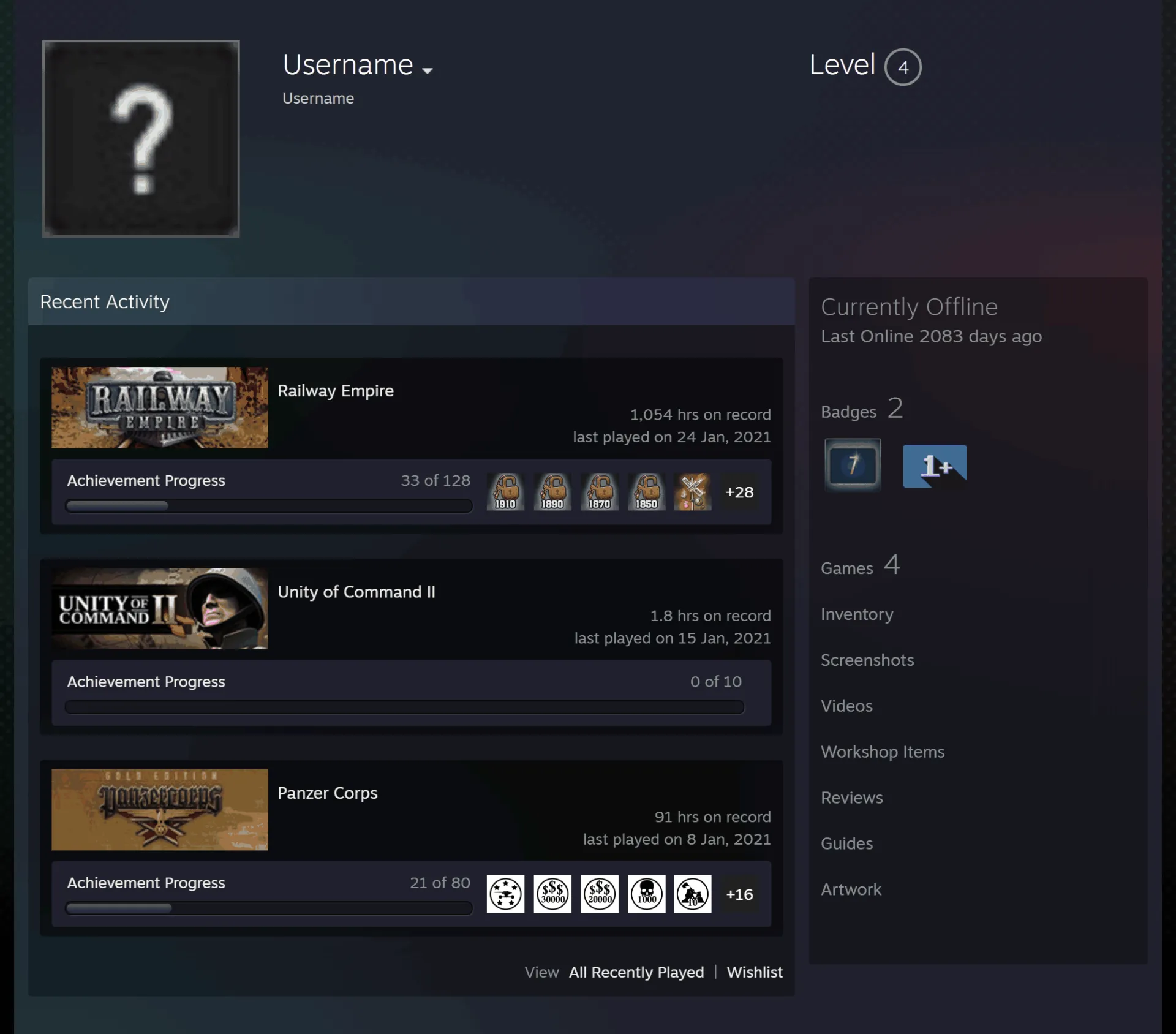Click the Railway Empire 1910 achievement icon
Viewport: 1176px width, 1034px height.
(x=505, y=492)
